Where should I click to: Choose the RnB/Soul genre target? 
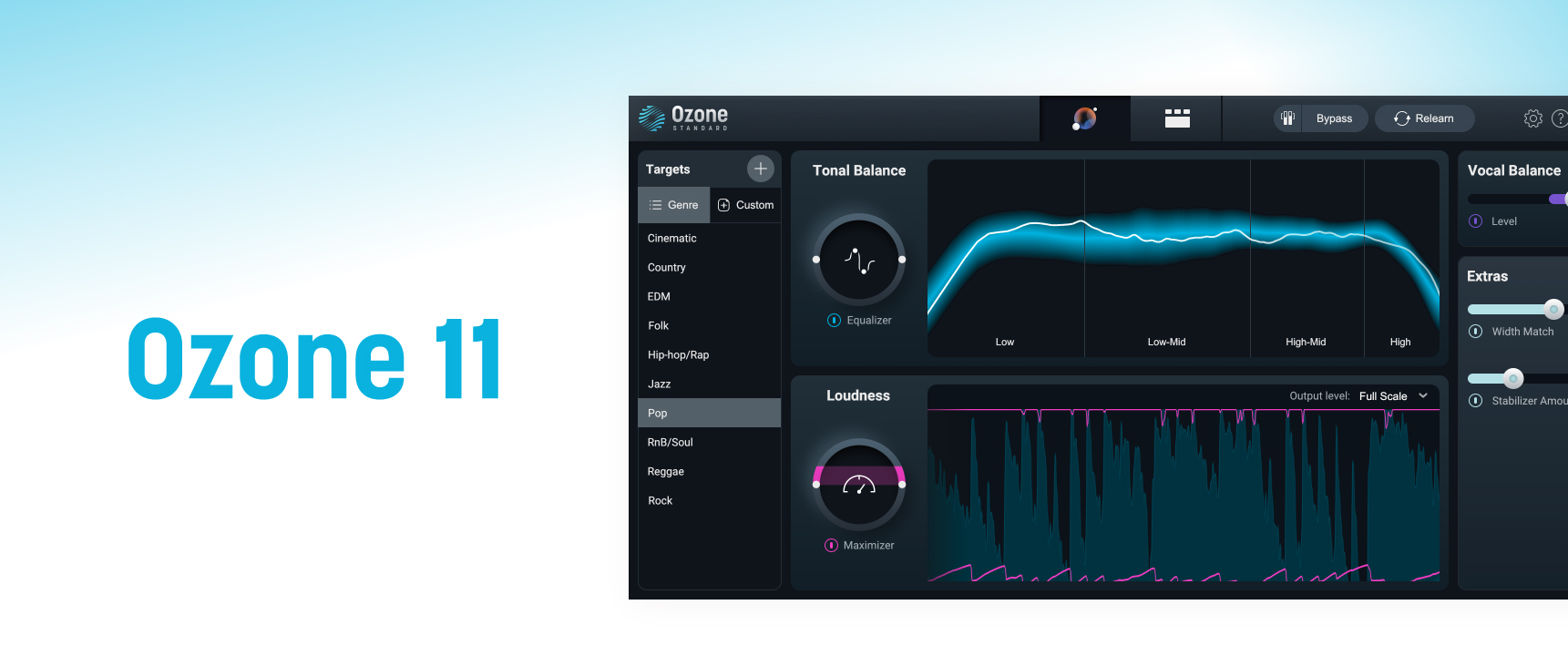coord(709,442)
